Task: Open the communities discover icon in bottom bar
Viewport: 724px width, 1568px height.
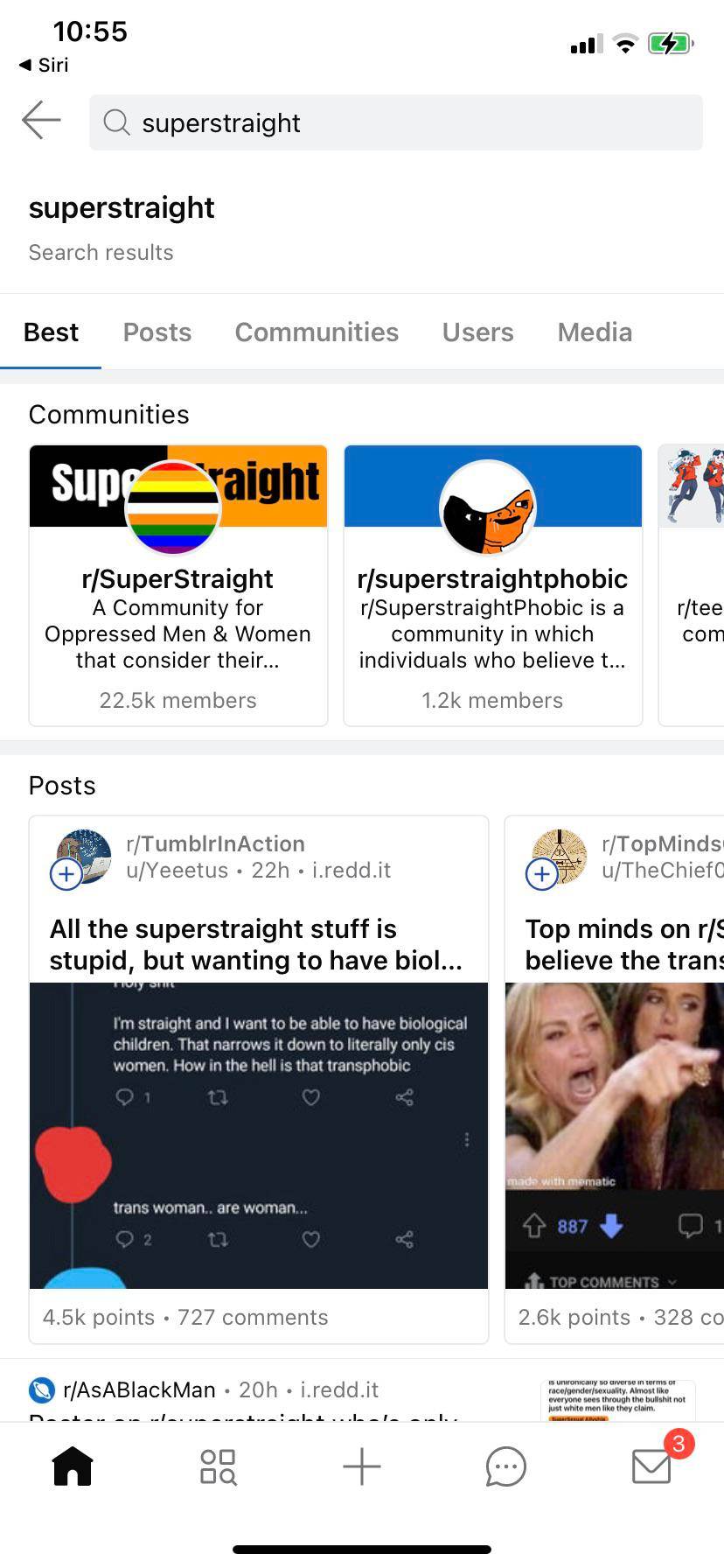Action: click(x=218, y=1466)
